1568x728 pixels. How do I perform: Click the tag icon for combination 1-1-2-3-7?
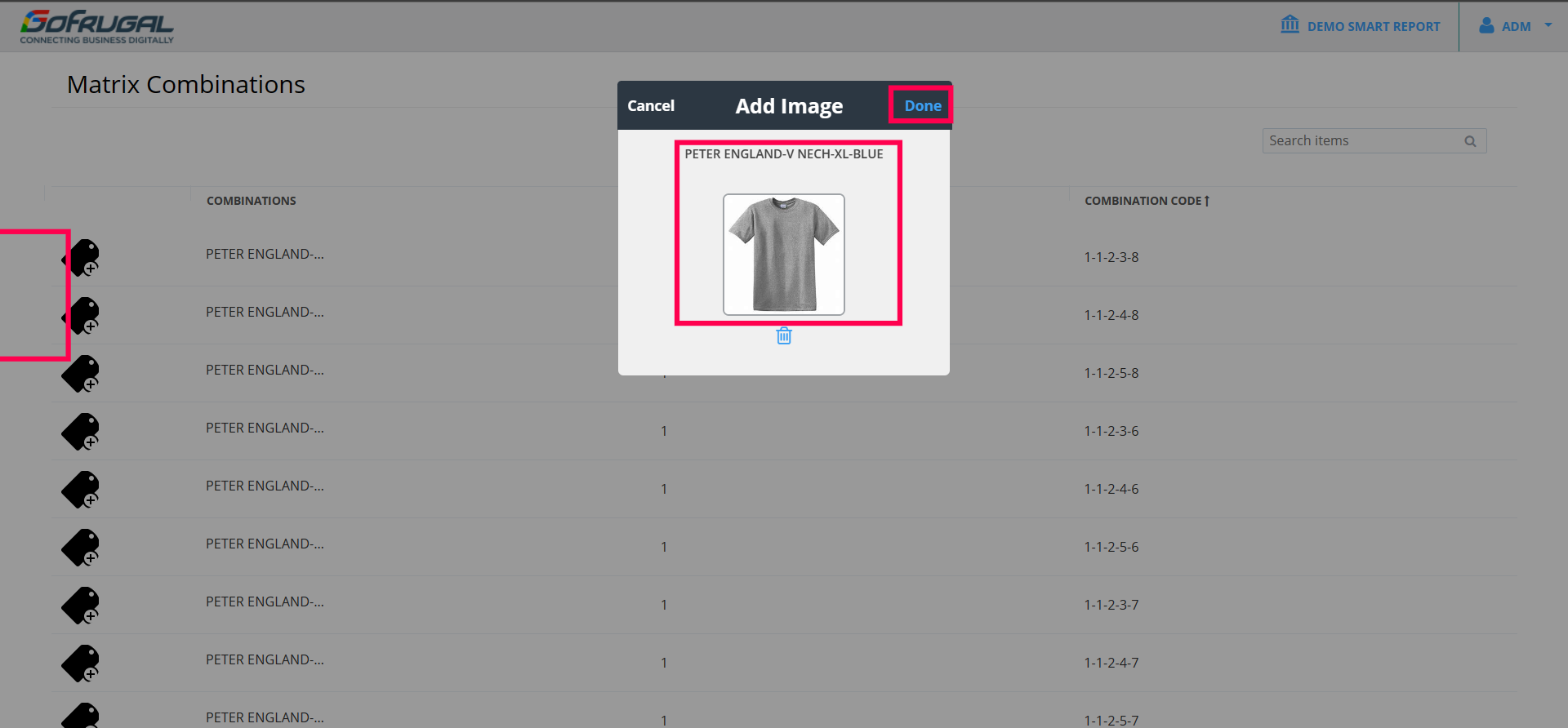click(x=81, y=606)
